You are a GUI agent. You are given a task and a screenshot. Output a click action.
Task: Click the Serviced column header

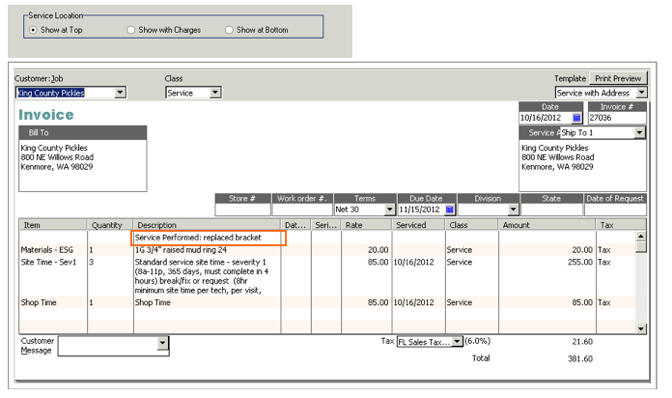[418, 225]
